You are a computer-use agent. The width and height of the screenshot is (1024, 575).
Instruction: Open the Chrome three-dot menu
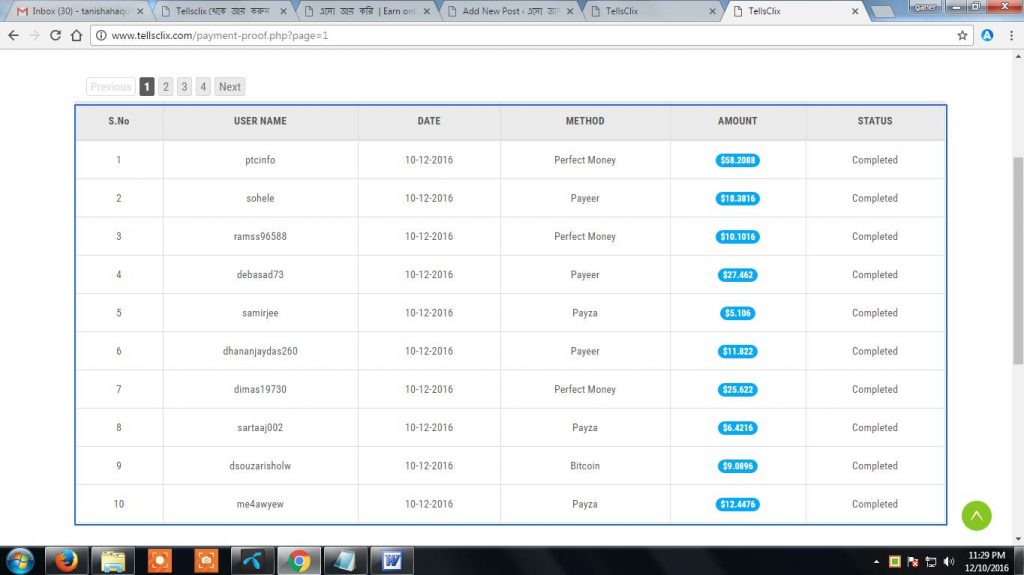1010,35
